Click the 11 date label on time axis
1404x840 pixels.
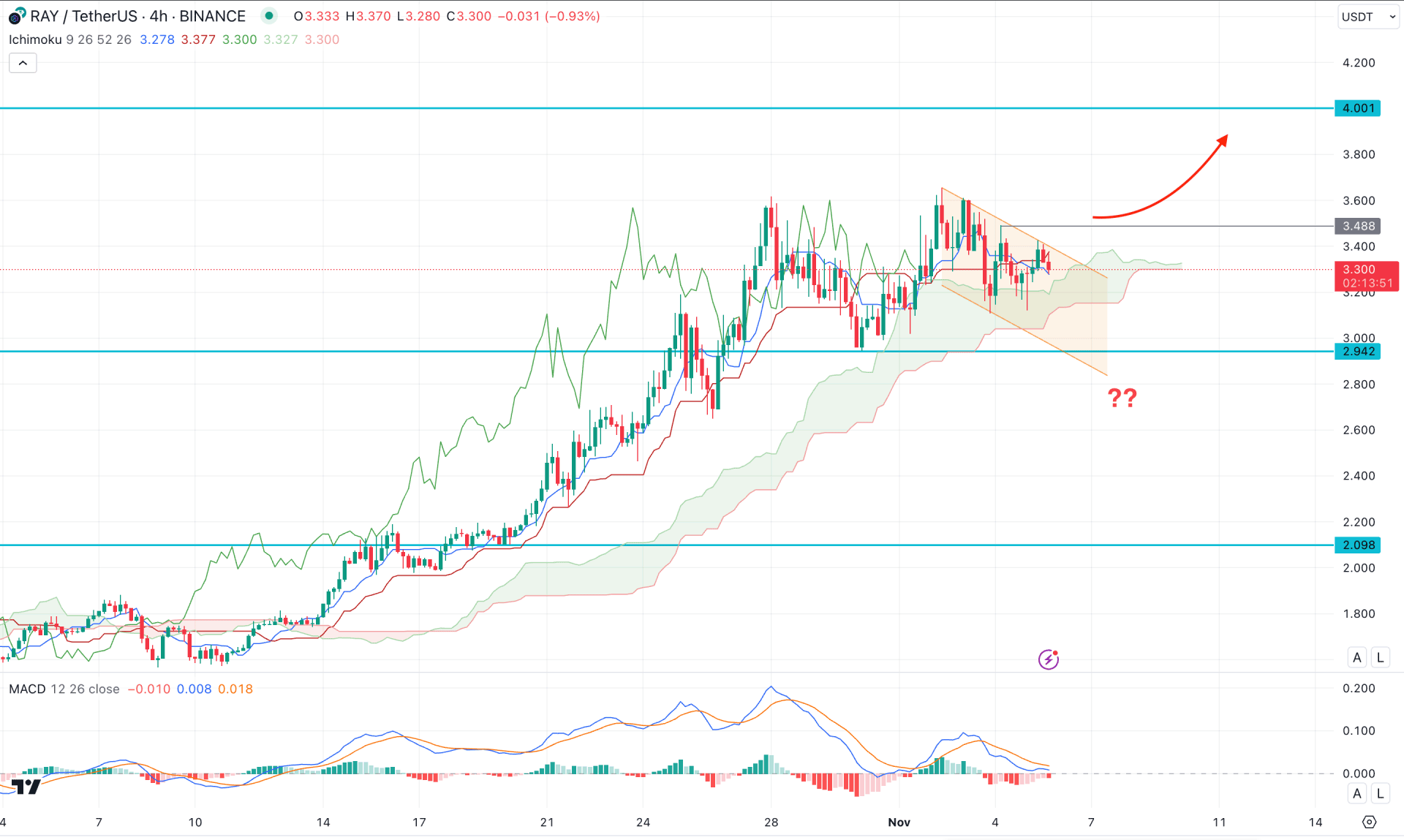pyautogui.click(x=1219, y=822)
